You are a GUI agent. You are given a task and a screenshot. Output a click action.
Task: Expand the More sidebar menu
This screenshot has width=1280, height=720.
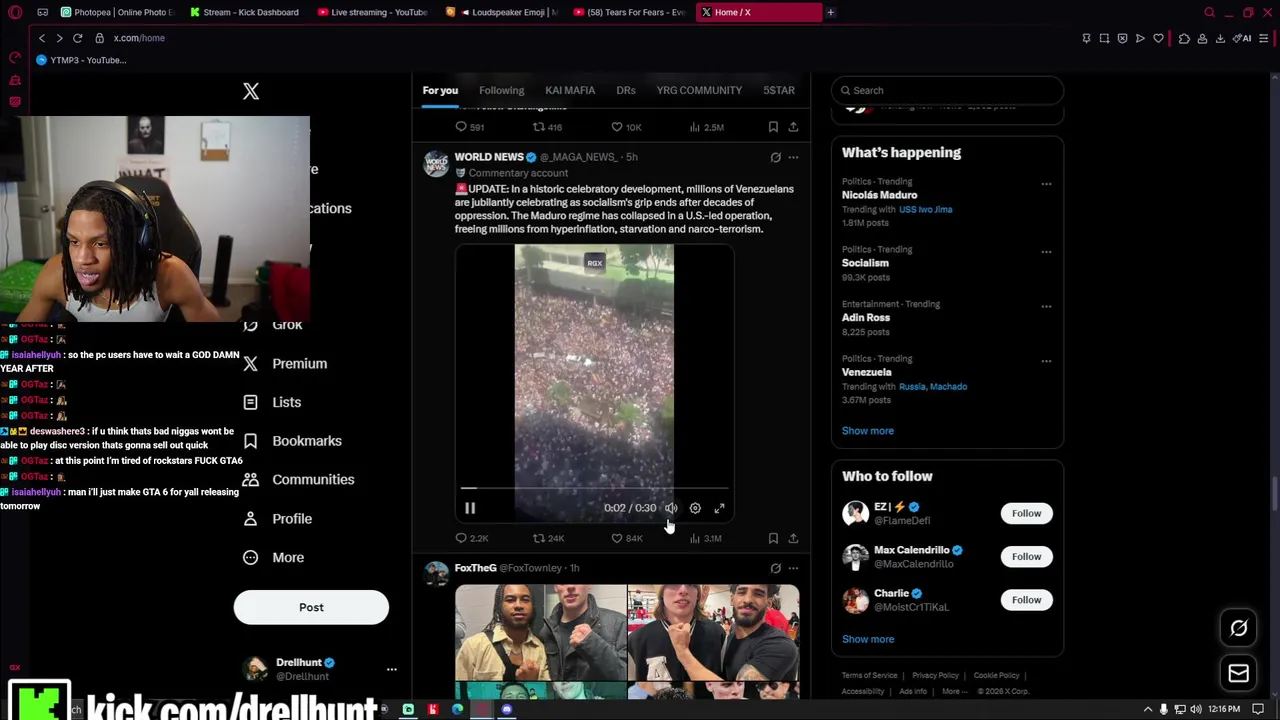[x=273, y=558]
